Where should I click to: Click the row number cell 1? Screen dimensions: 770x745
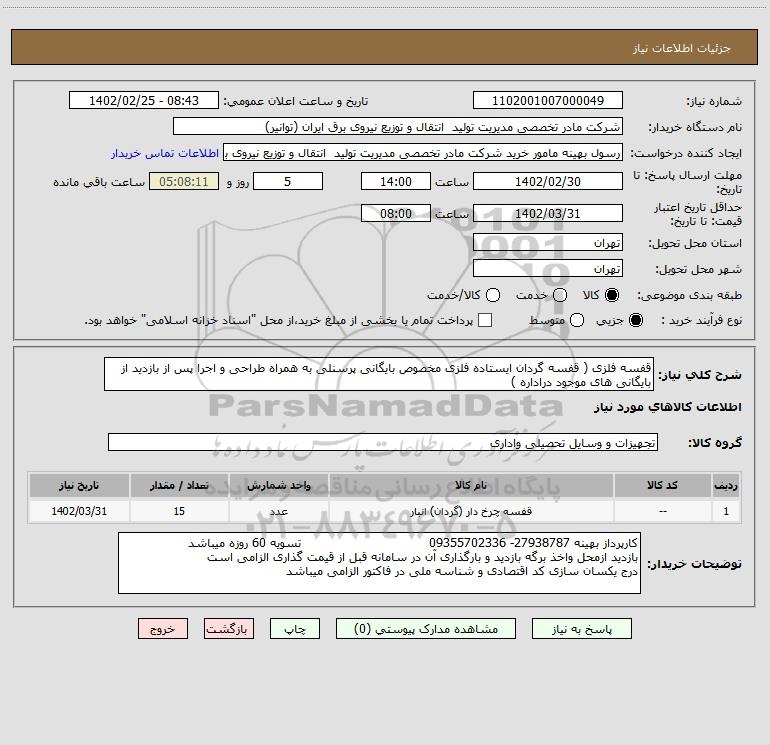point(726,511)
